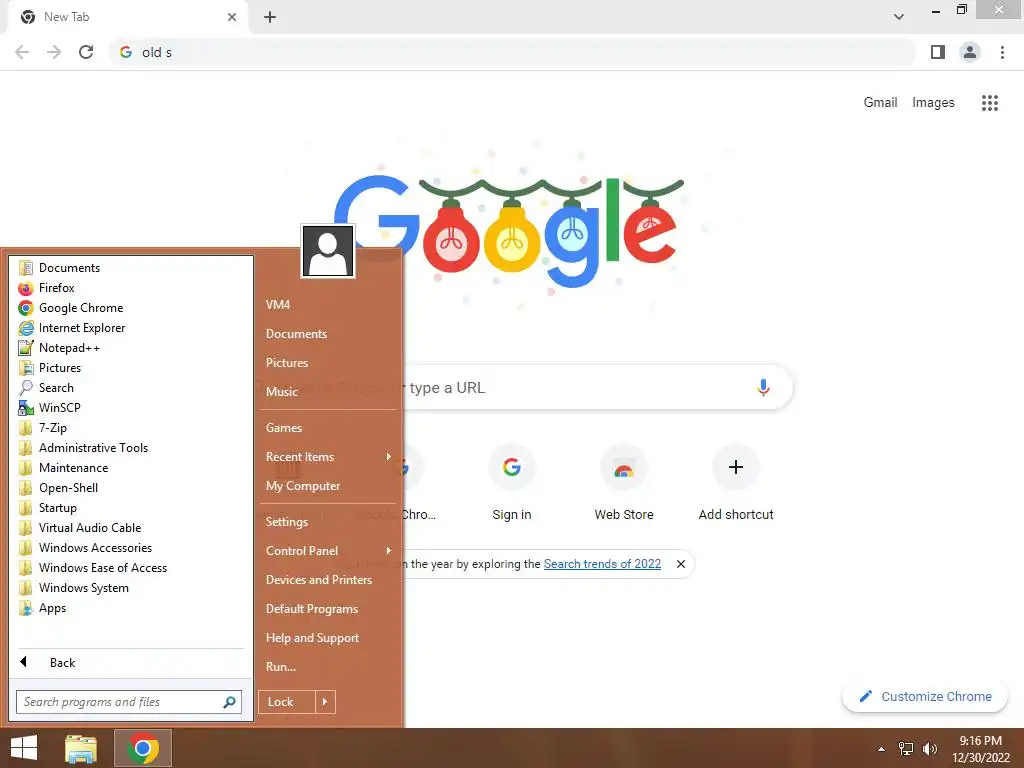Launch Google Chrome from the programs list
The height and width of the screenshot is (768, 1024).
coord(80,308)
